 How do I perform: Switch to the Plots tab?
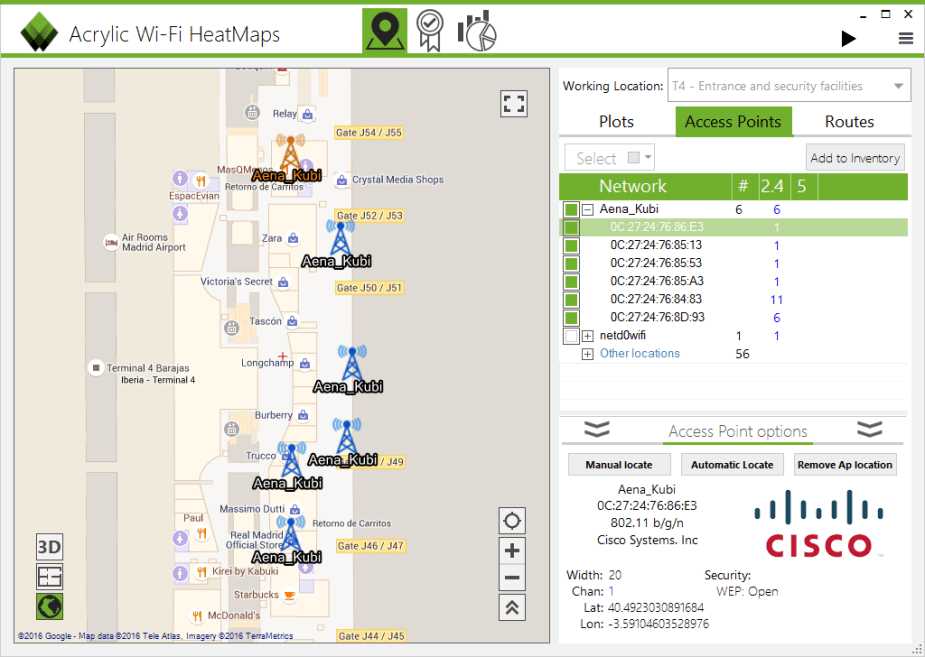616,122
